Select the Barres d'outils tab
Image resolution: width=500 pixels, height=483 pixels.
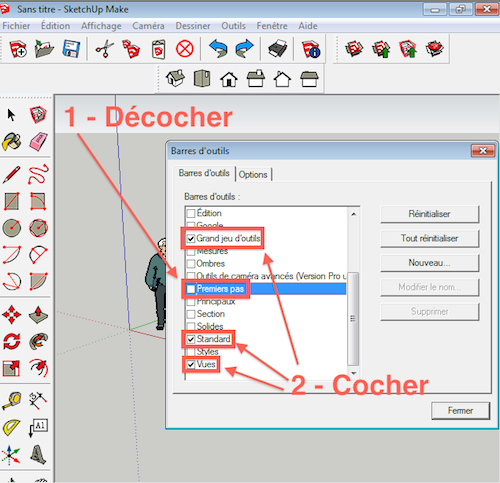(x=204, y=173)
